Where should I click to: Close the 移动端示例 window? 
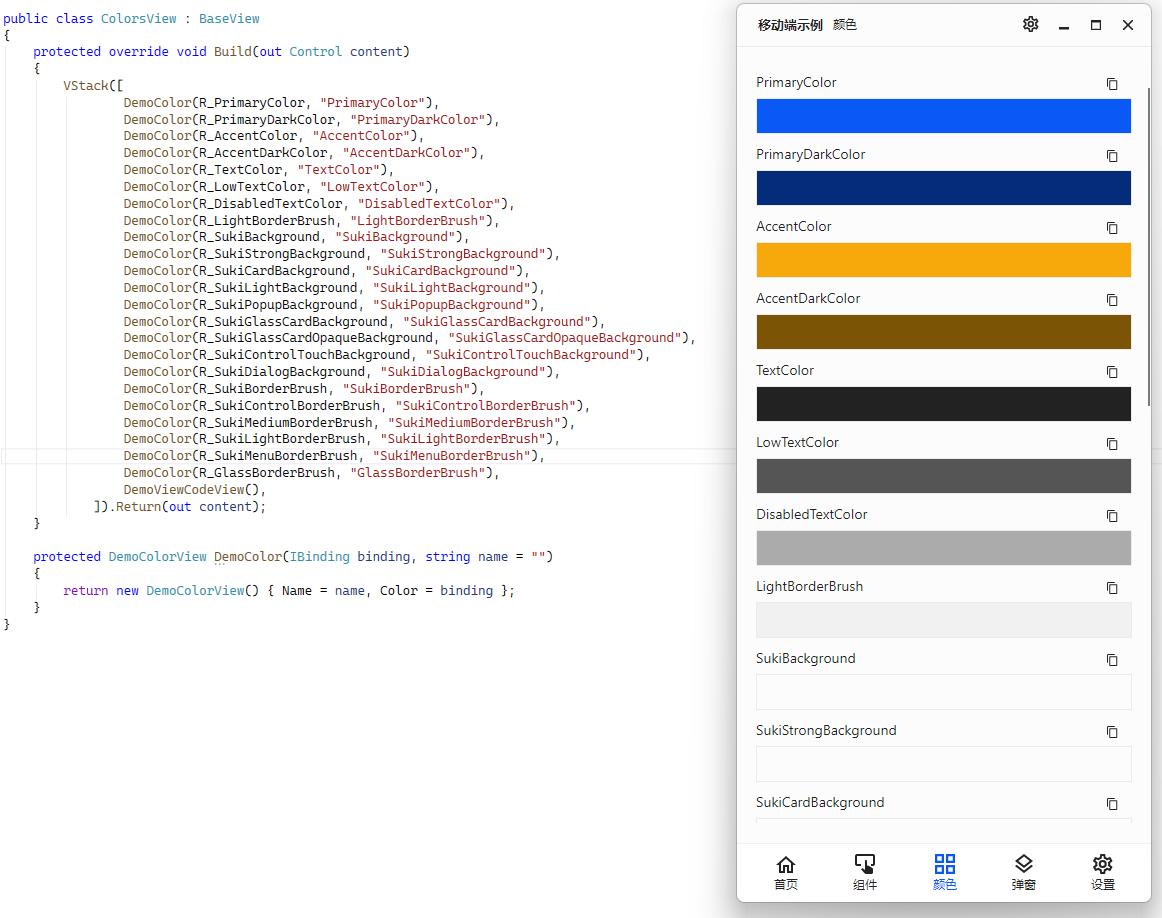tap(1128, 25)
